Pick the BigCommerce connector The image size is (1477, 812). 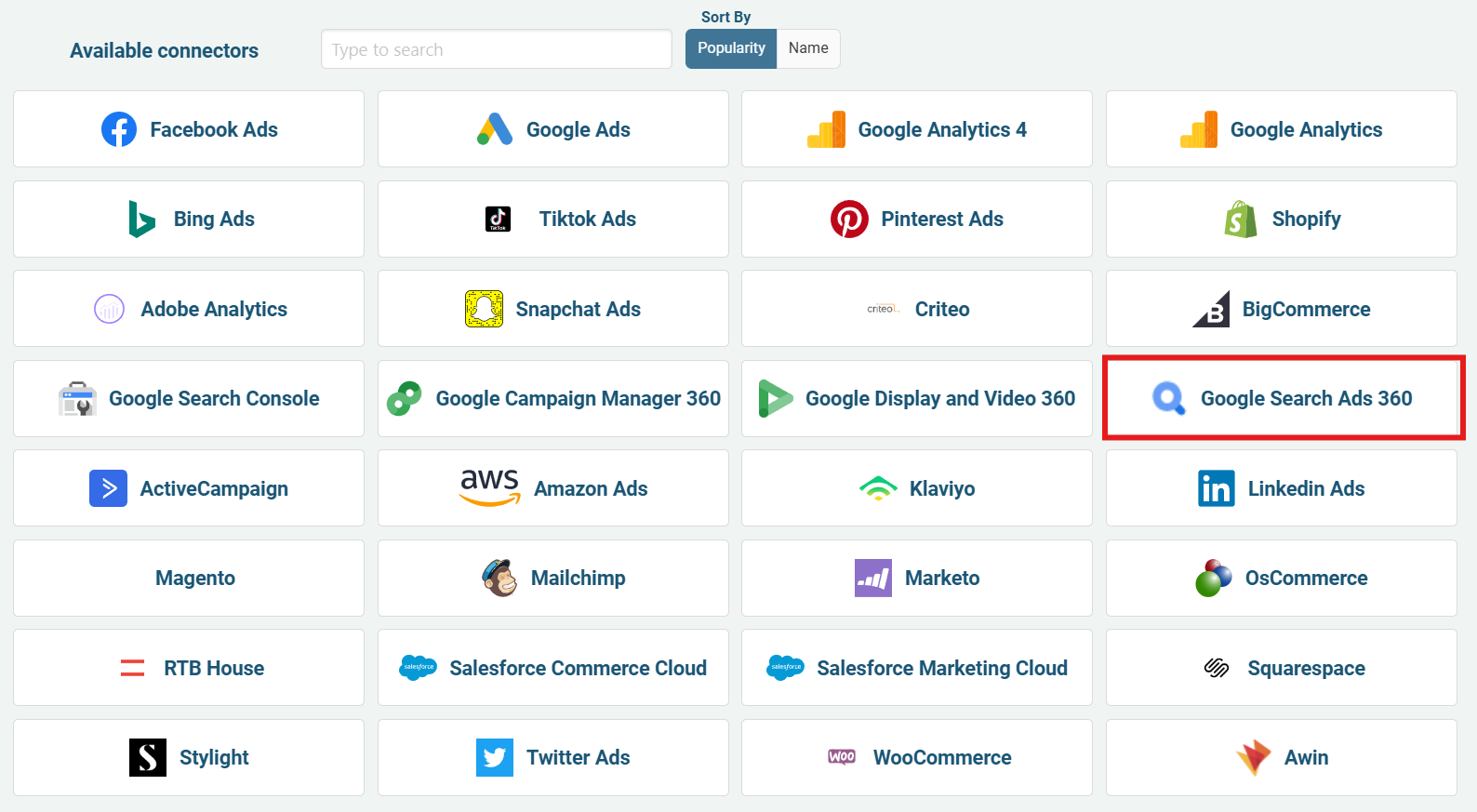[1281, 309]
